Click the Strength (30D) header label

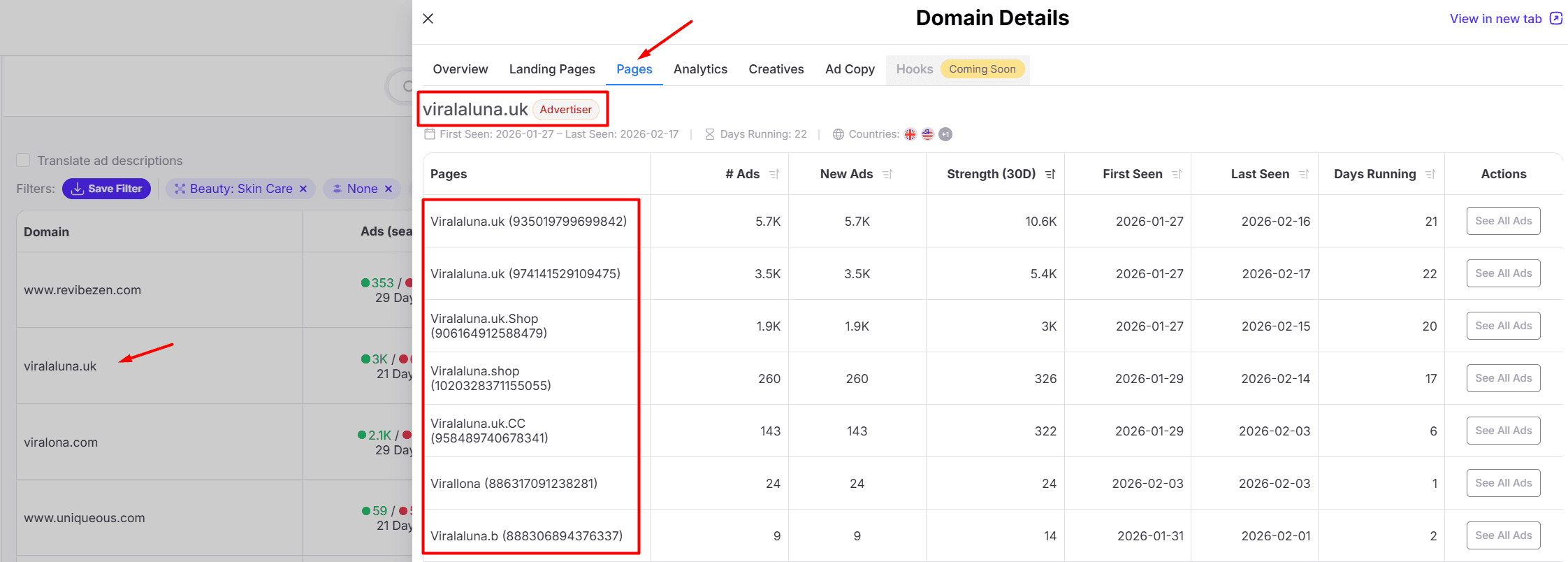991,174
